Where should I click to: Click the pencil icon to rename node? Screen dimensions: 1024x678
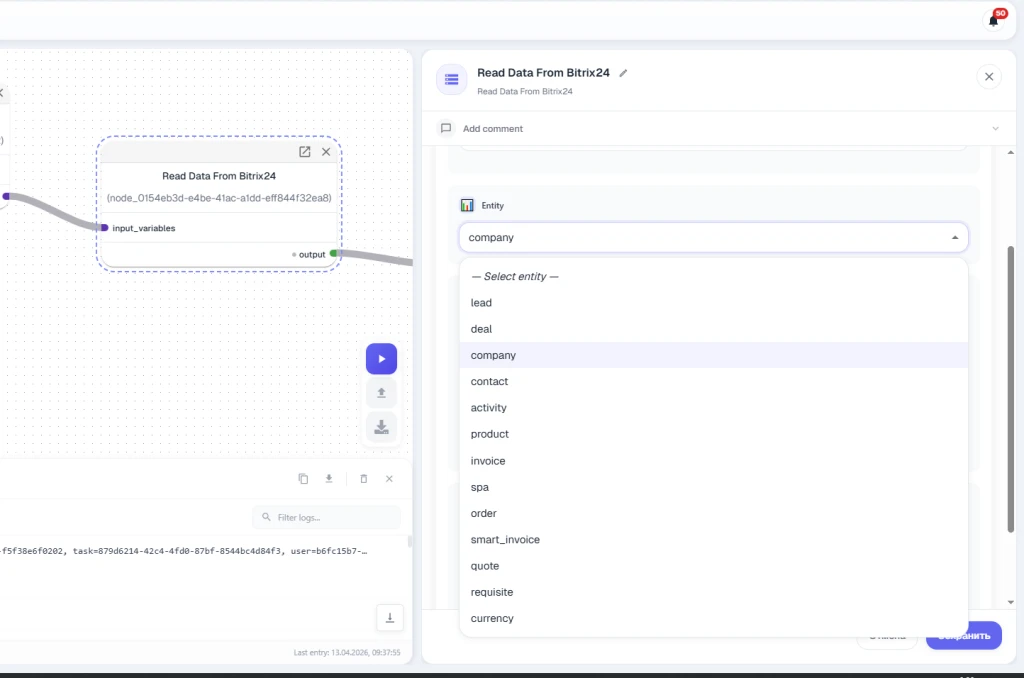pyautogui.click(x=623, y=73)
